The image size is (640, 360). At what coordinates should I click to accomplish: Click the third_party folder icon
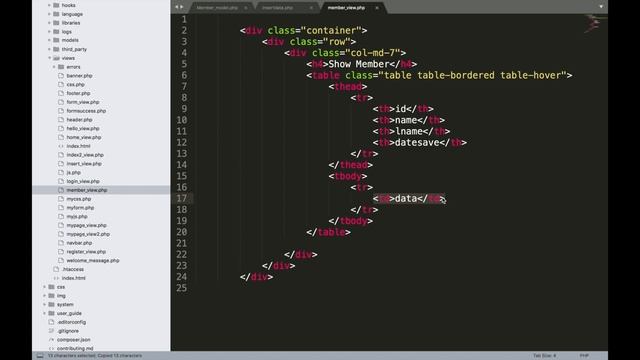[56, 49]
